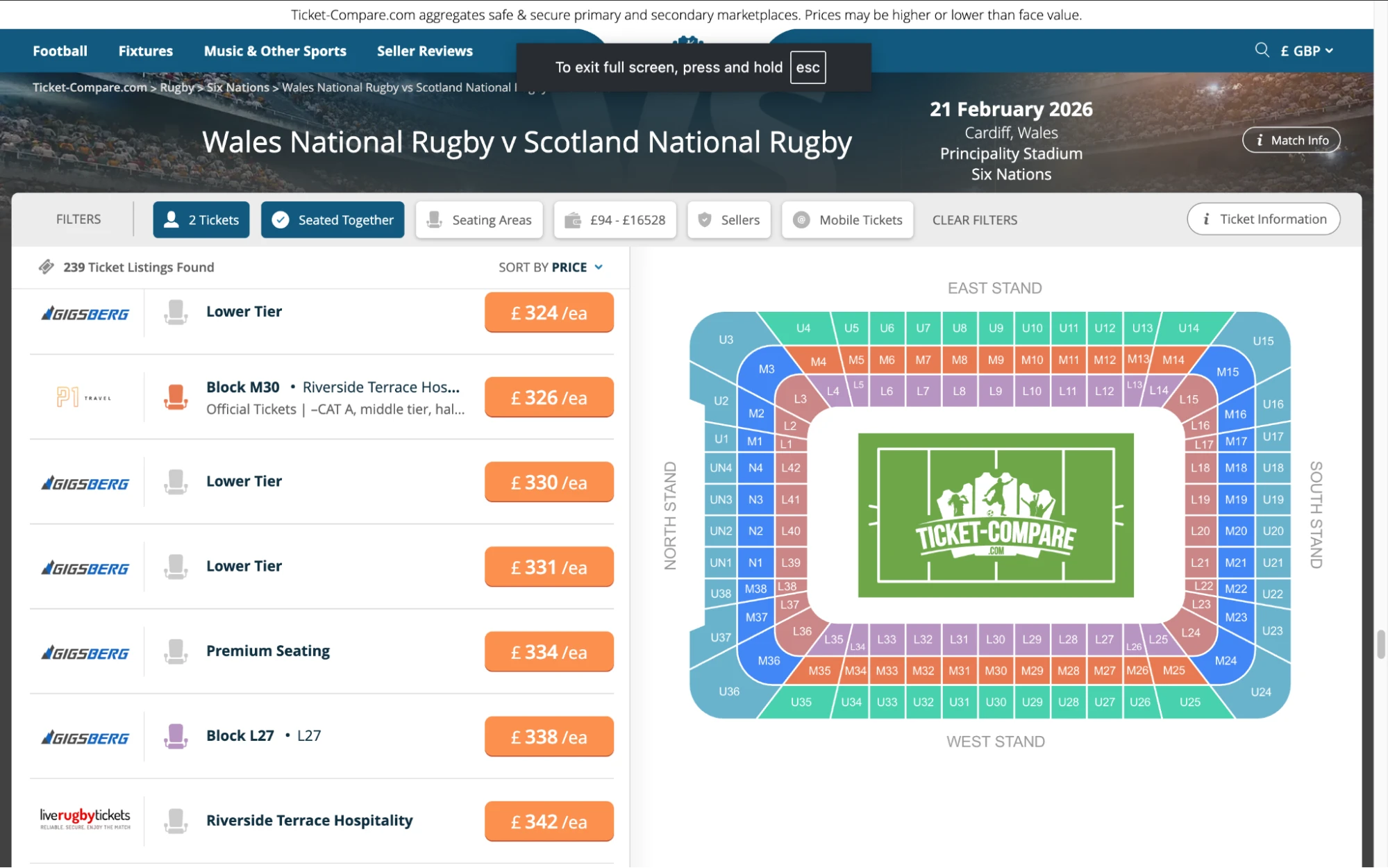1388x868 pixels.
Task: Click Clear Filters to reset filters
Action: (x=974, y=219)
